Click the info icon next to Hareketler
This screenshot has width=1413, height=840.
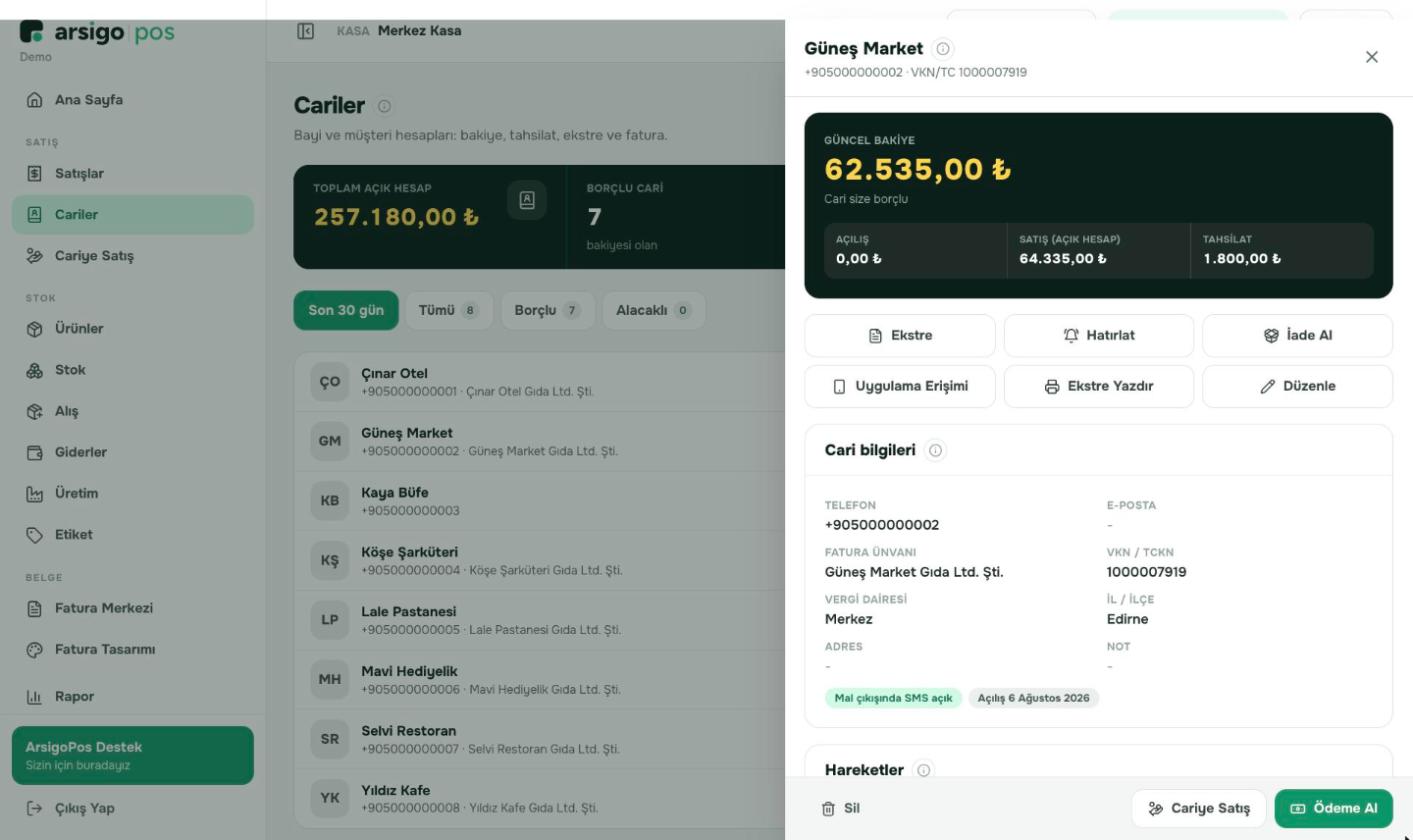pos(924,770)
